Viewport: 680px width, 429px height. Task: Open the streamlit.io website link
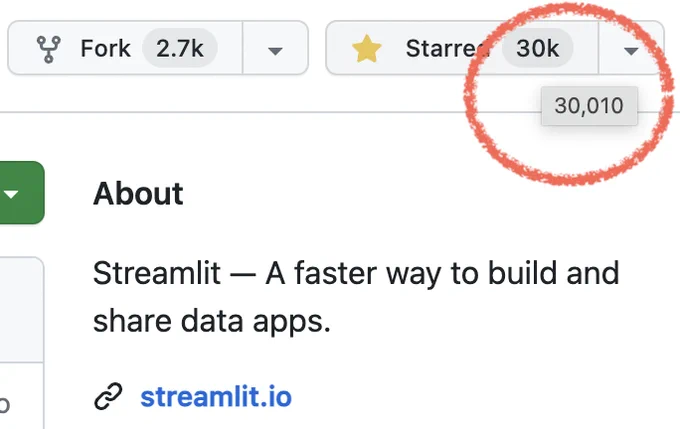click(x=216, y=396)
